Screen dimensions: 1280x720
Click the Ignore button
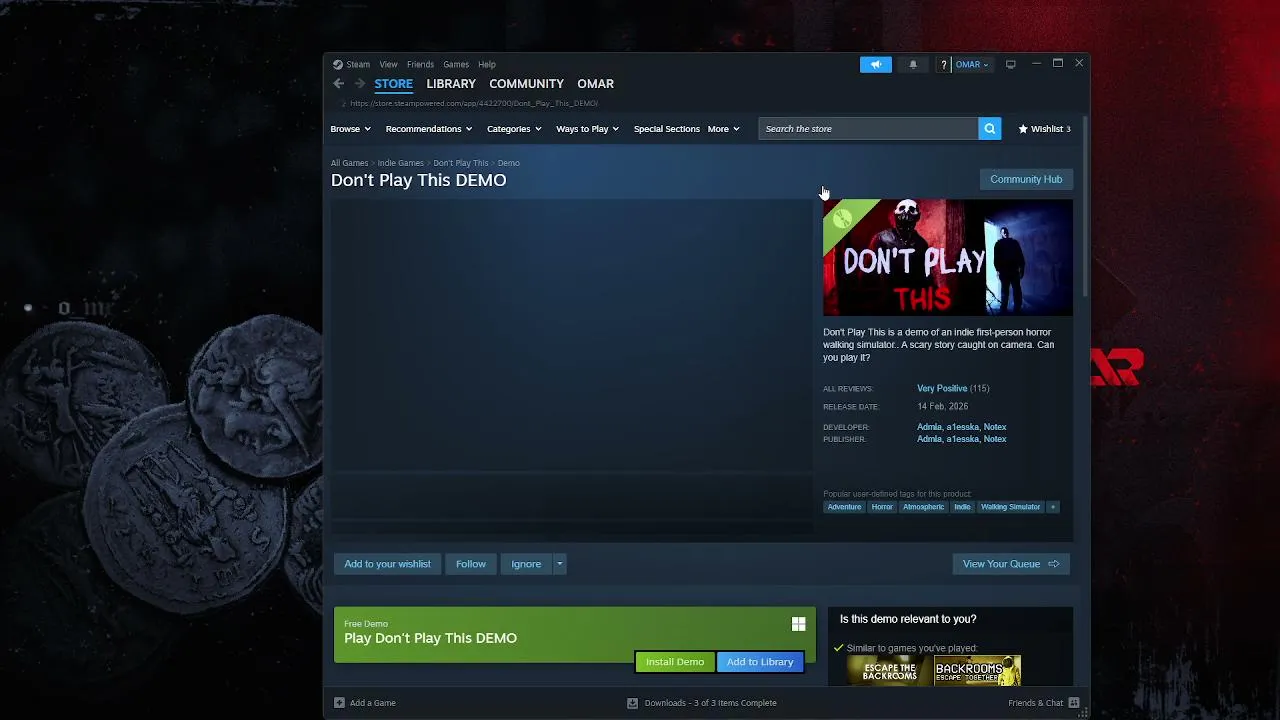point(526,564)
